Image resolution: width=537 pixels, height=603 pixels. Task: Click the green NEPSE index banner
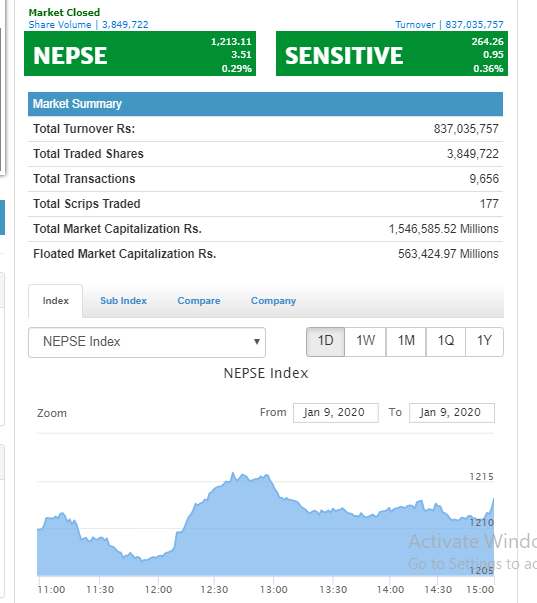point(140,53)
